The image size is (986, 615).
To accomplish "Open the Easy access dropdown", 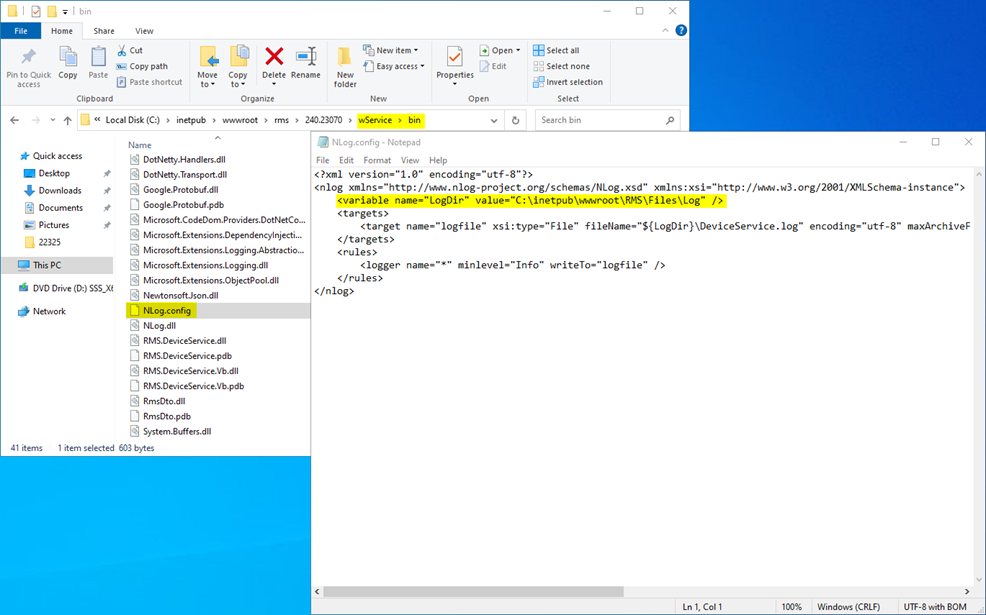I will click(x=394, y=66).
